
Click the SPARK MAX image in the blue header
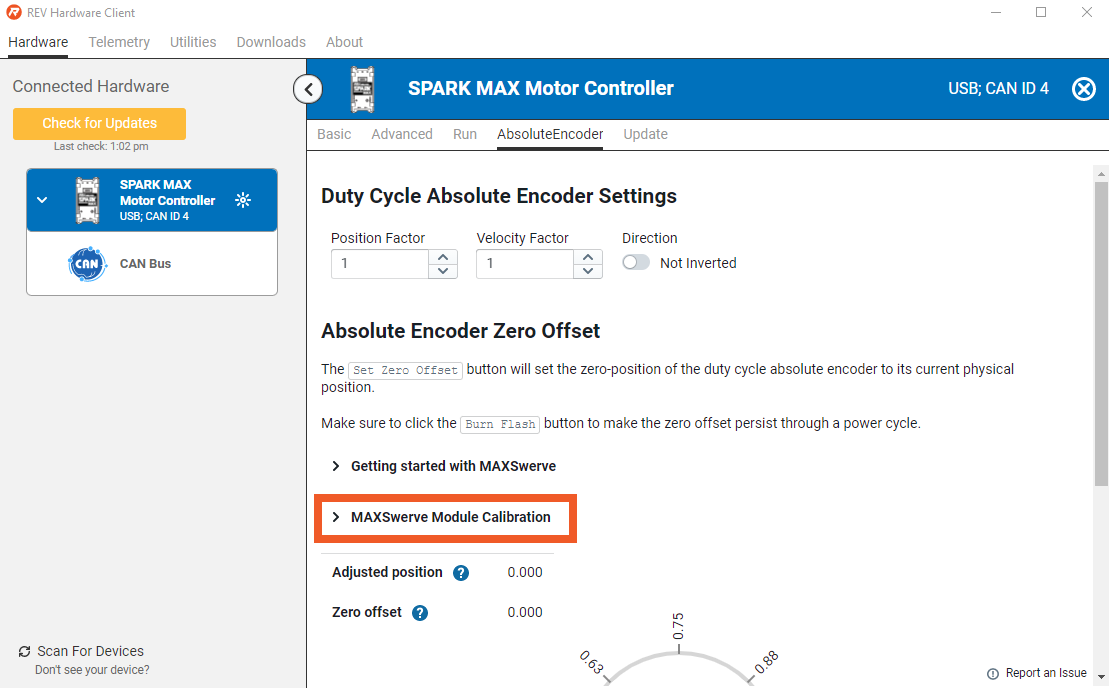tap(363, 90)
